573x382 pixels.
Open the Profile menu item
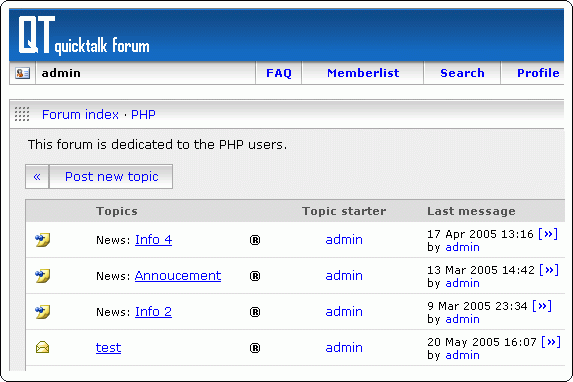click(538, 73)
